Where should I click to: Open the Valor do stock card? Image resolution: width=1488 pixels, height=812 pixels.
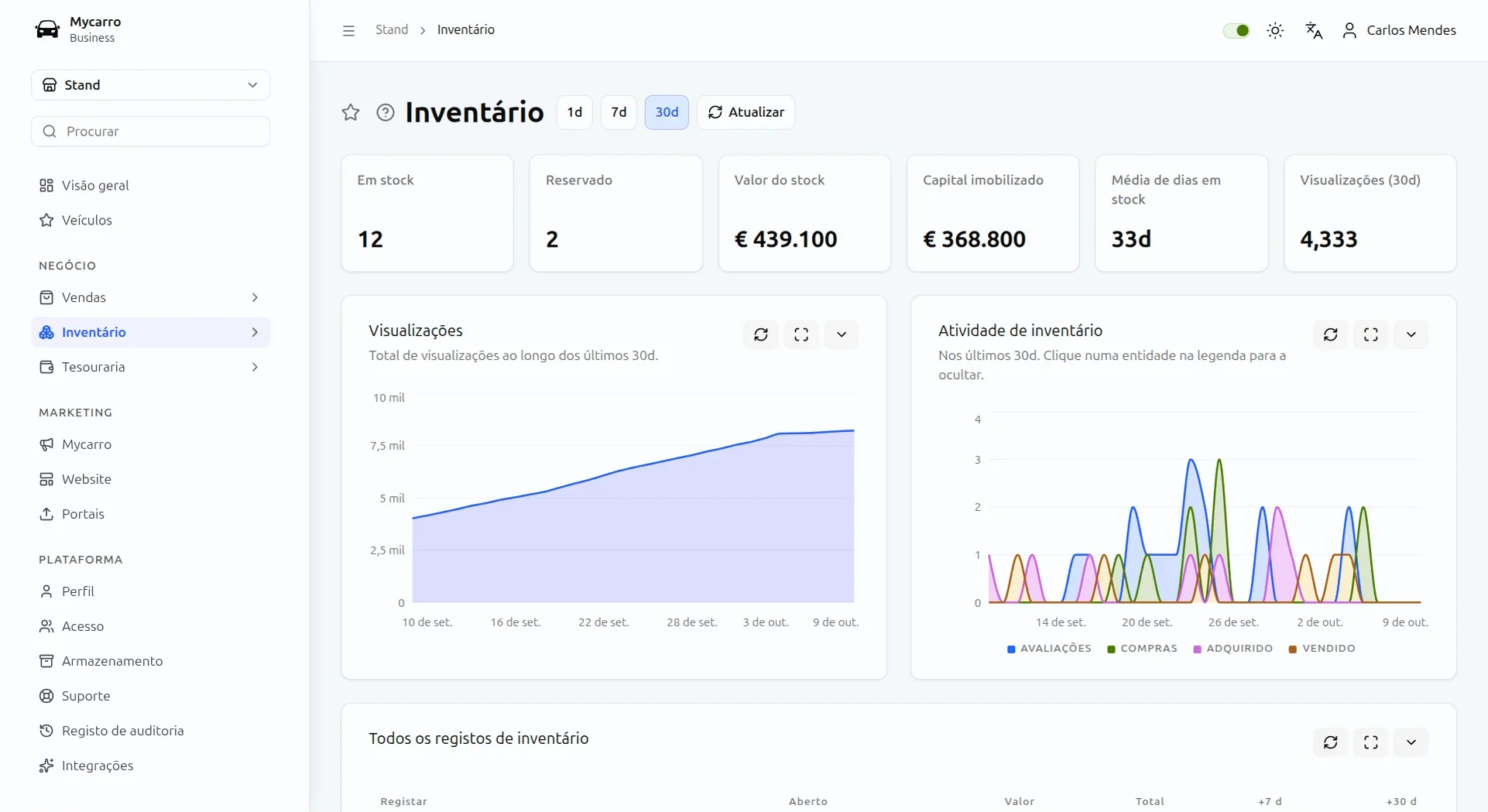[x=804, y=214]
